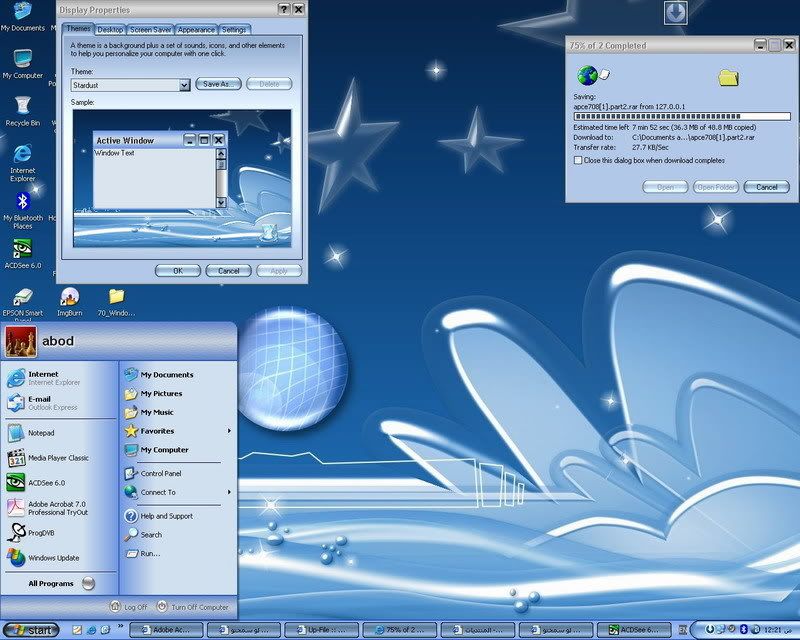Viewport: 800px width, 640px height.
Task: Switch to Up-File taskbar button
Action: click(322, 630)
